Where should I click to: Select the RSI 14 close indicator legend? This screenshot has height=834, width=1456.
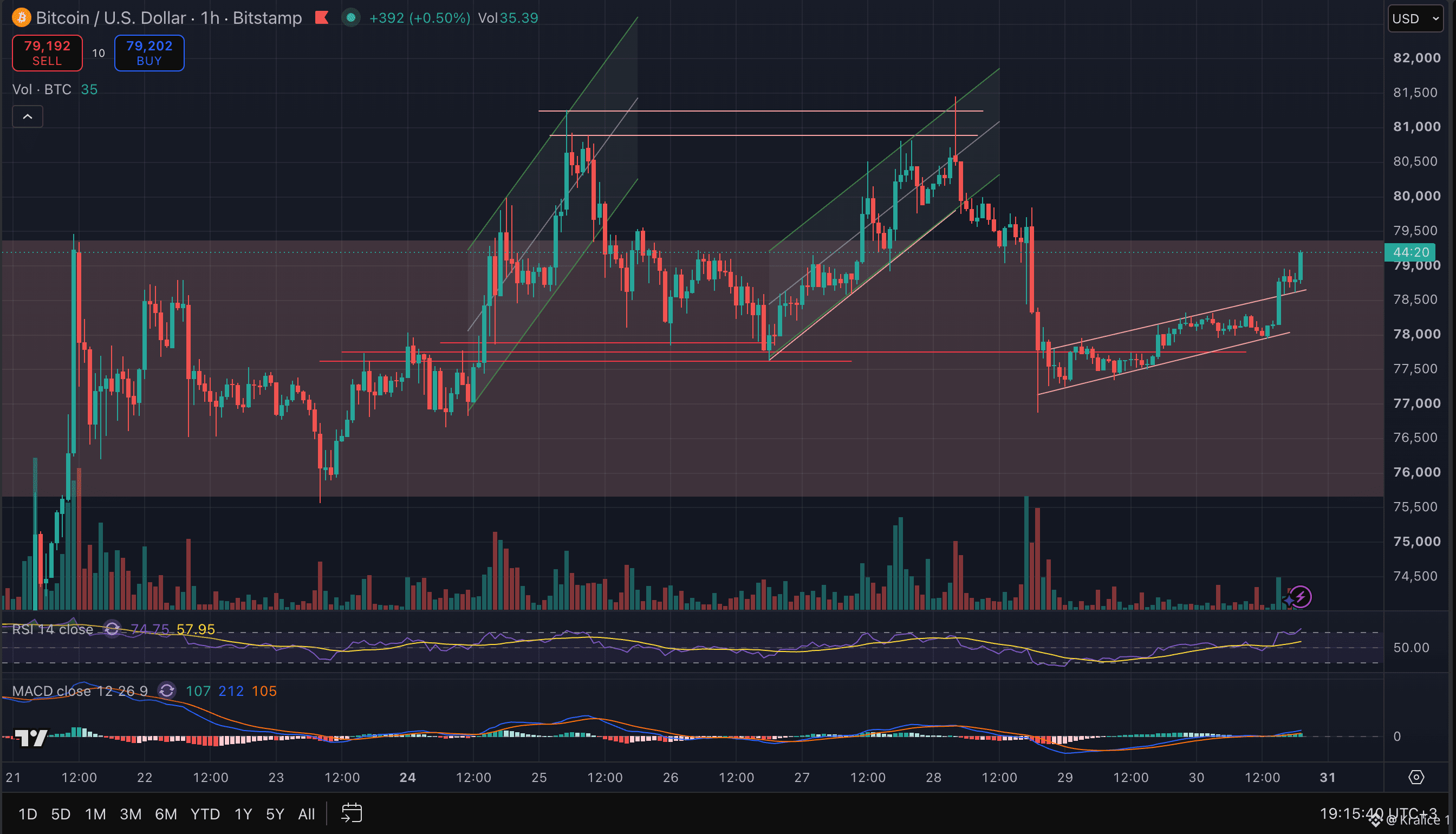53,629
